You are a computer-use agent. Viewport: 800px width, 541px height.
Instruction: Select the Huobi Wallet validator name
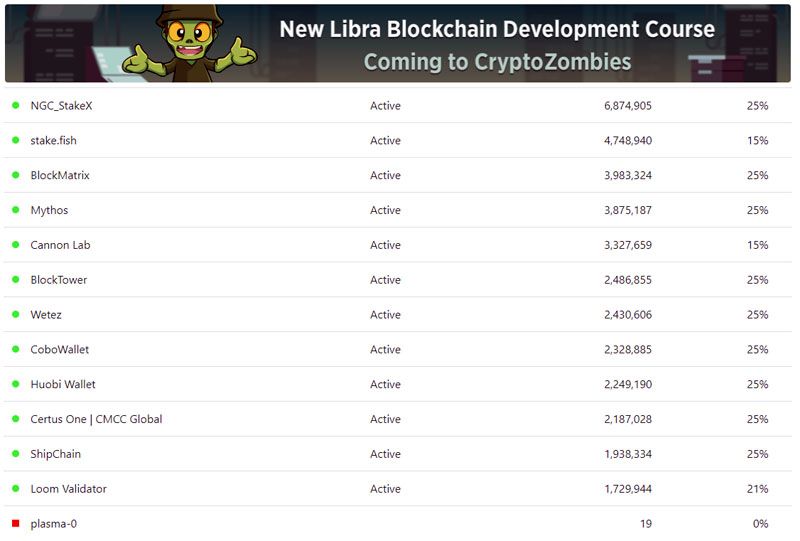tap(63, 384)
